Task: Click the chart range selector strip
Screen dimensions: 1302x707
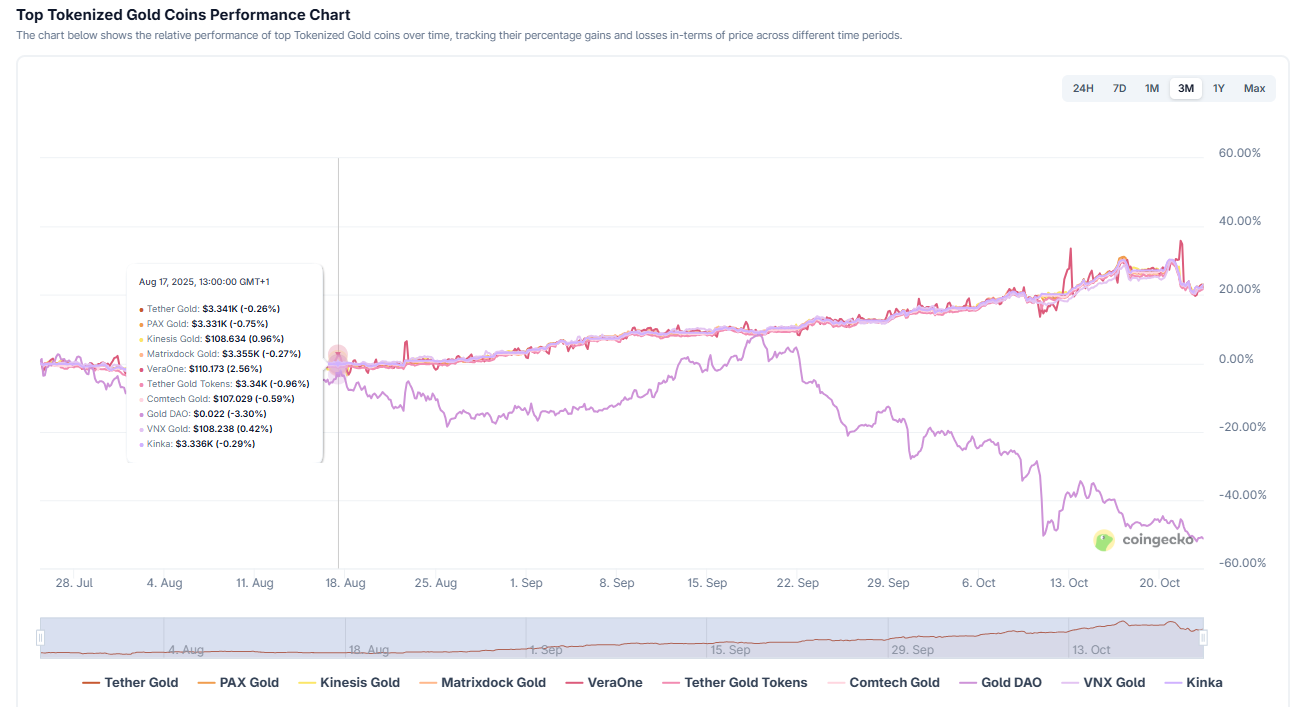Action: 620,636
